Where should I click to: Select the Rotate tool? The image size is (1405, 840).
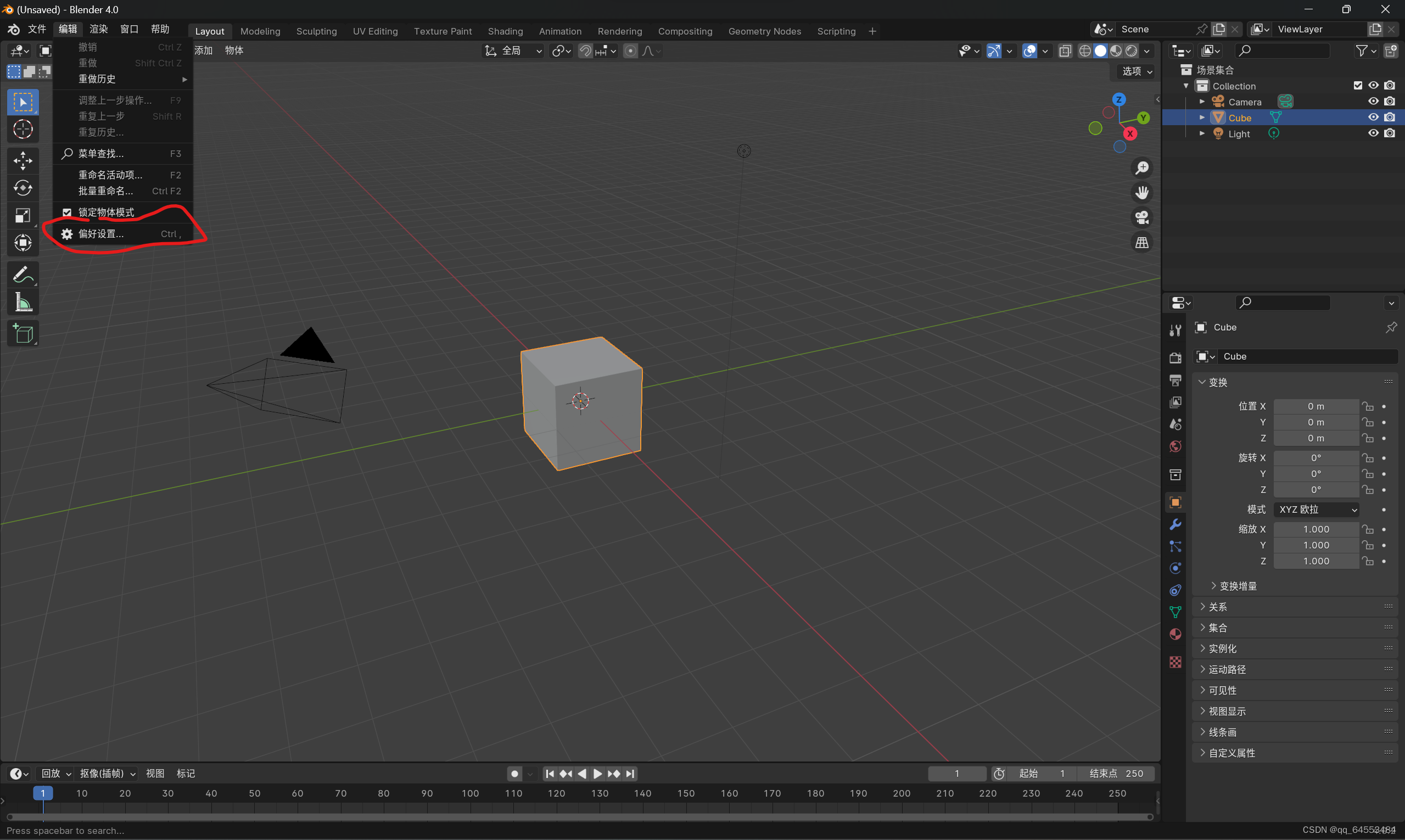(x=23, y=188)
